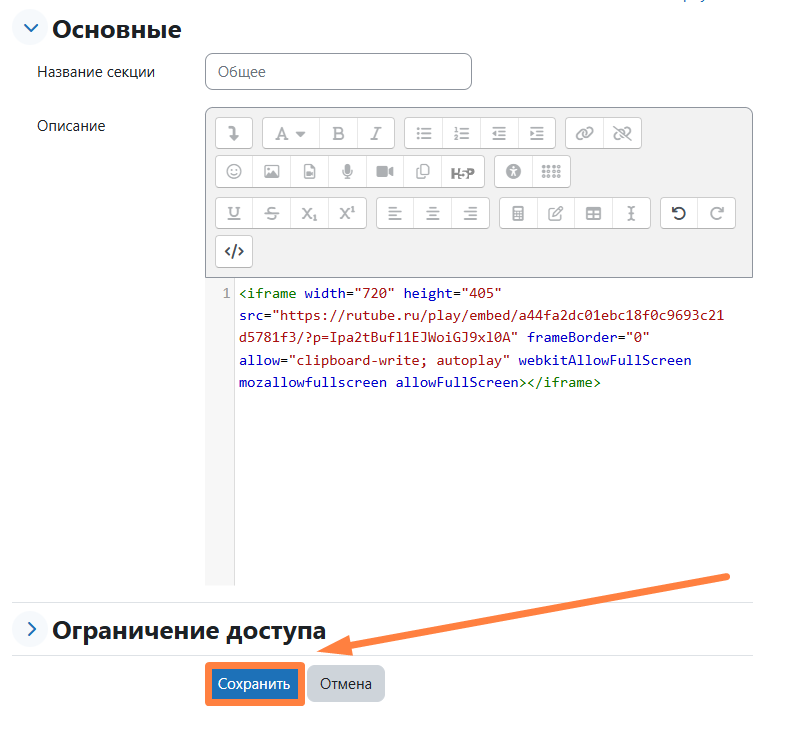
Task: Click the Сохранить button
Action: (254, 684)
